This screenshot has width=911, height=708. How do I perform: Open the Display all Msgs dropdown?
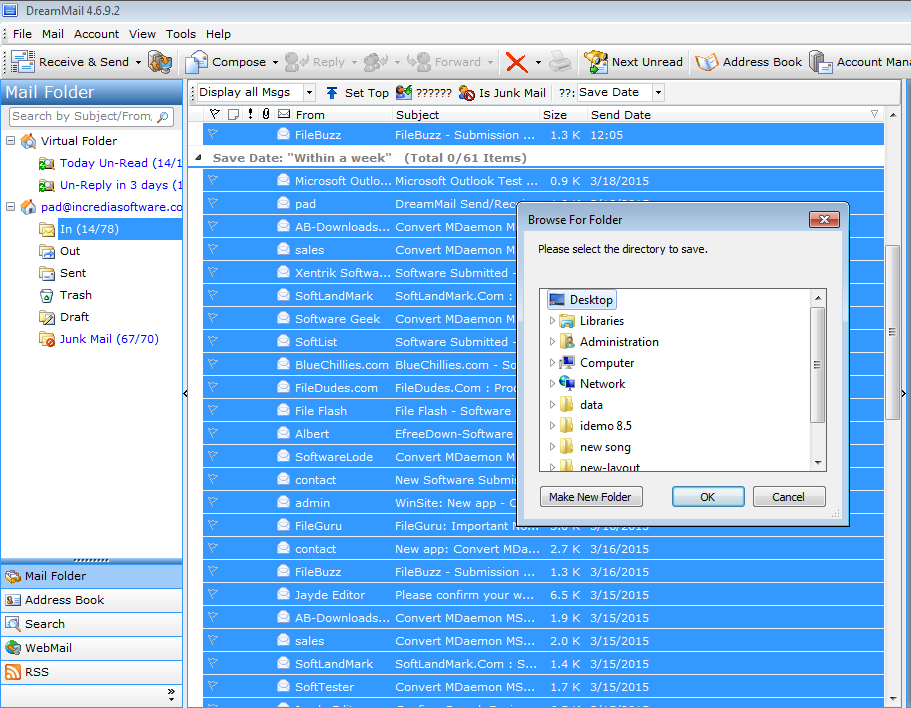pos(310,92)
